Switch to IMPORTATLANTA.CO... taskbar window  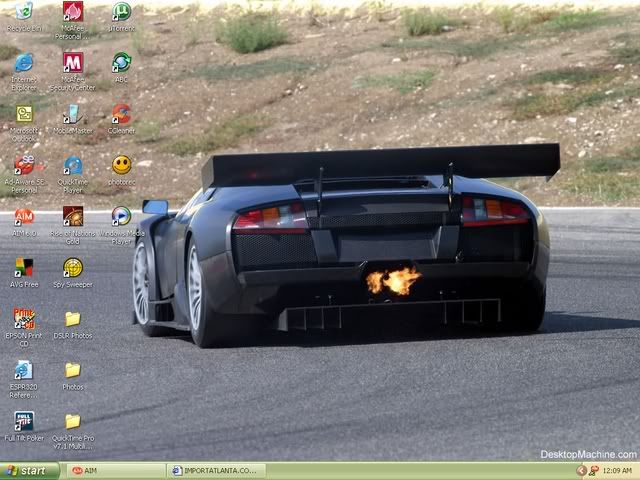tap(215, 470)
